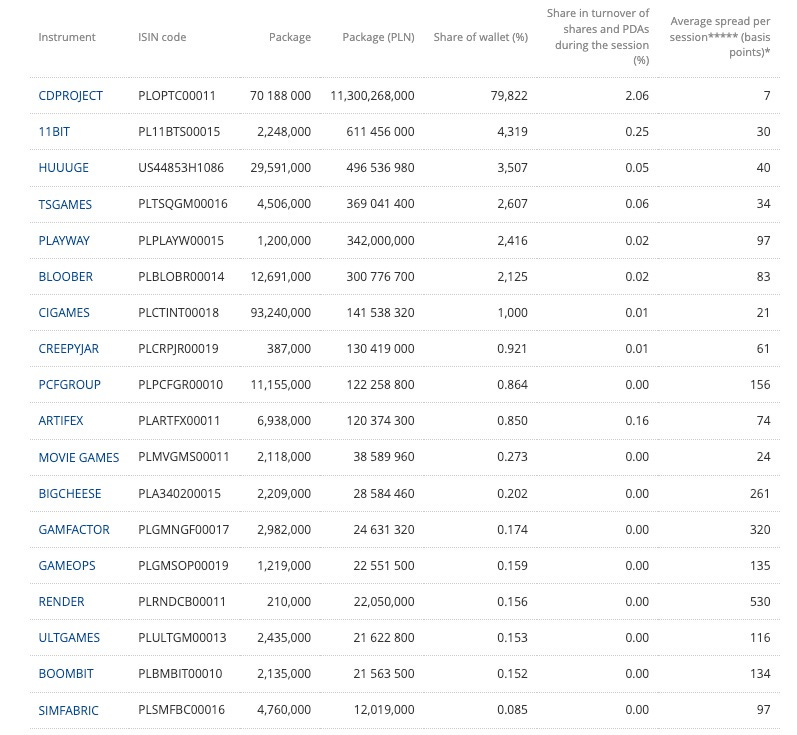
Task: Open the MOVIE GAMES instrument link
Action: 79,457
